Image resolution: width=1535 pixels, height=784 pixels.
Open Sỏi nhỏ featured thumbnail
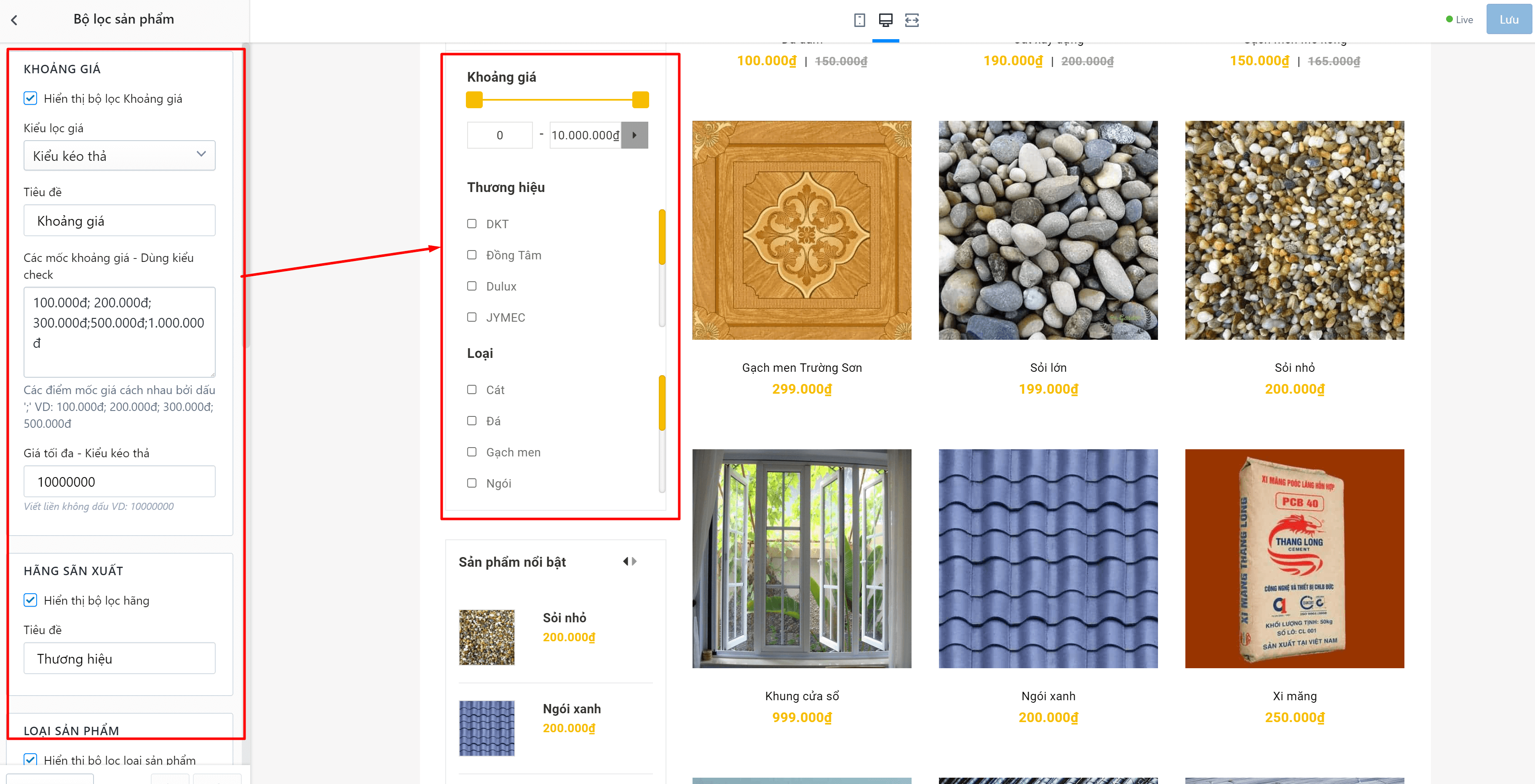[x=487, y=637]
